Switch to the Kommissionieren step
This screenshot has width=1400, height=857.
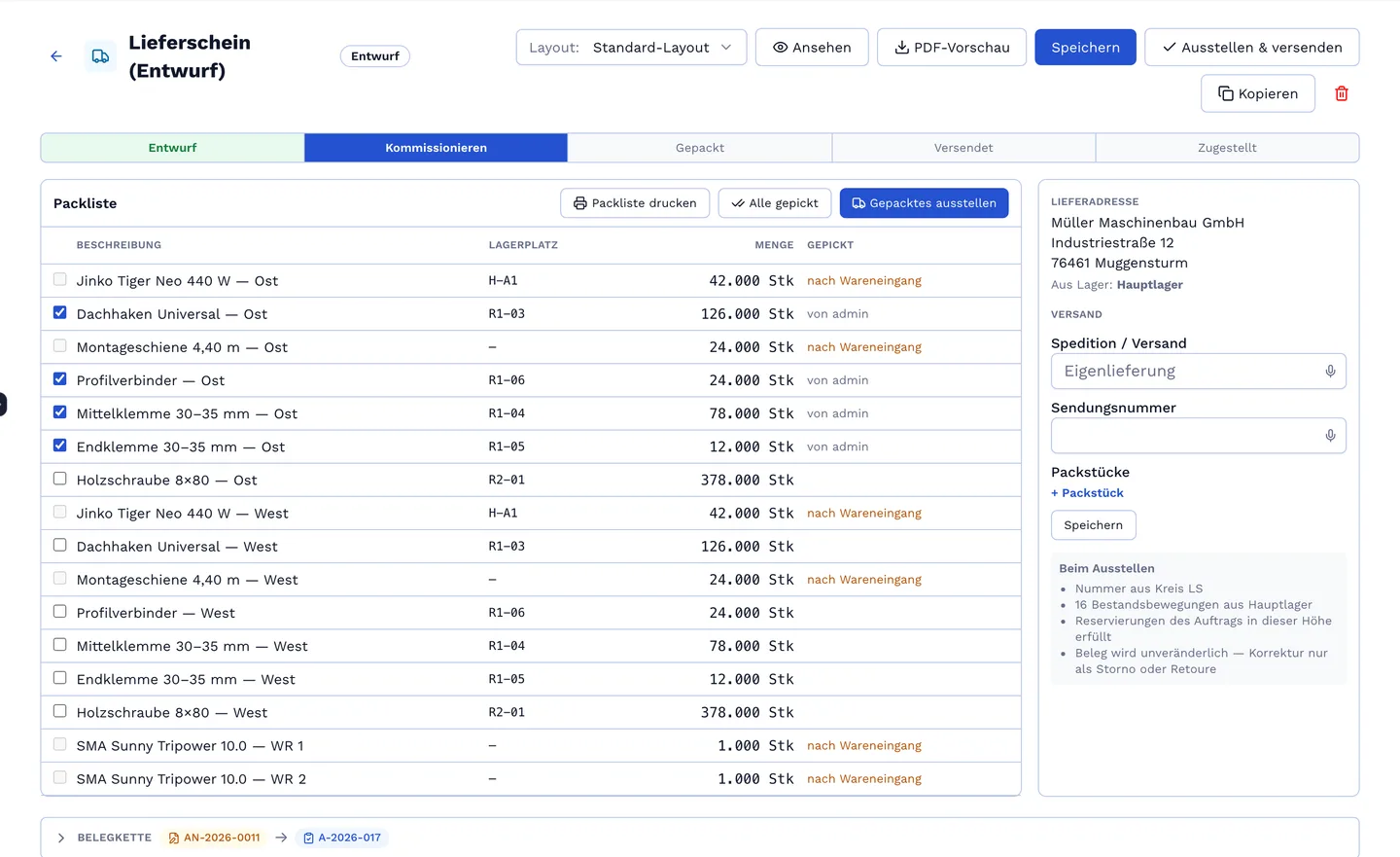[436, 148]
